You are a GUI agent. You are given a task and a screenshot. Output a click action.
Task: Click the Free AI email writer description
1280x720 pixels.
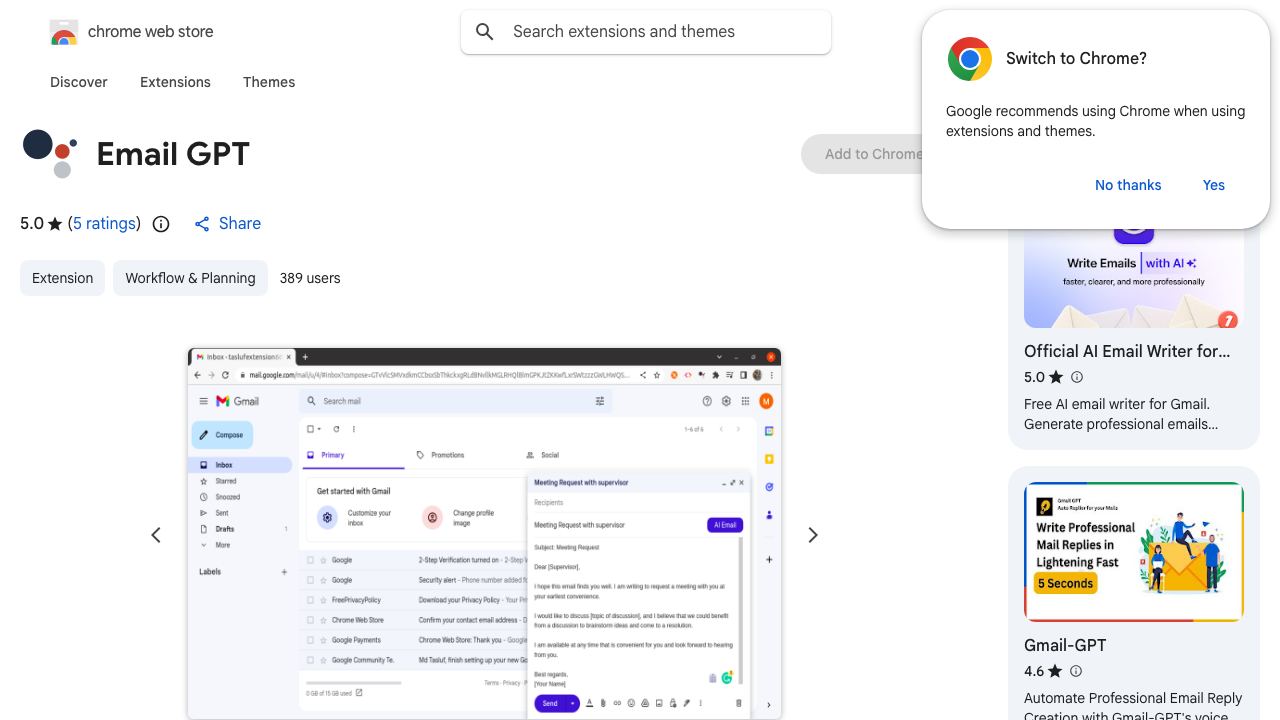click(1121, 414)
